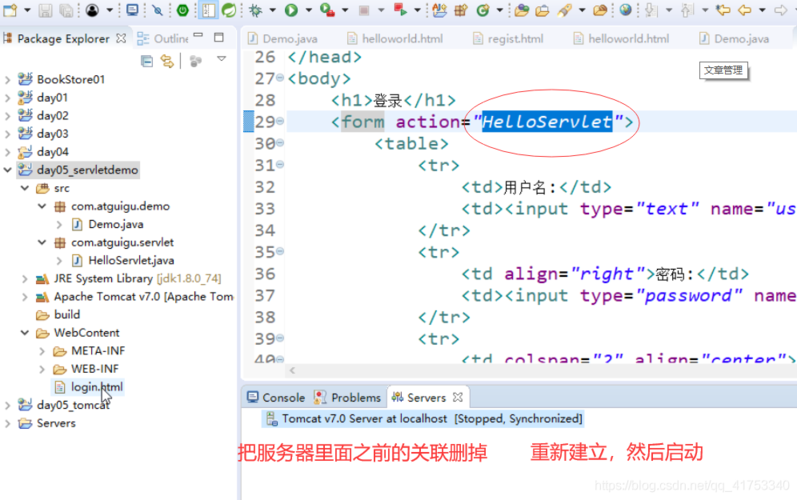This screenshot has height=500, width=797.
Task: Click the highlighted HelloServlet text in editor
Action: (x=547, y=122)
